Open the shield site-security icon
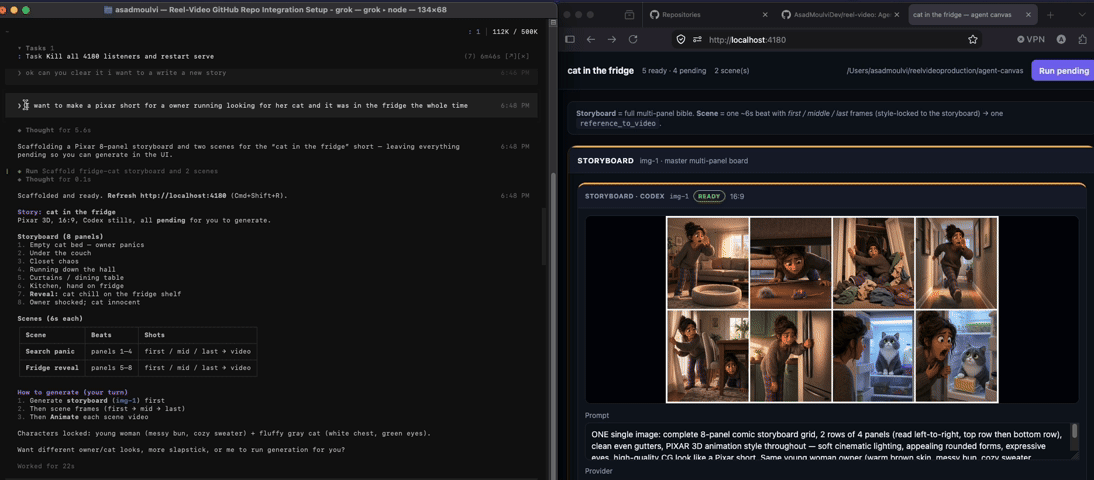The height and width of the screenshot is (480, 1094). [682, 40]
